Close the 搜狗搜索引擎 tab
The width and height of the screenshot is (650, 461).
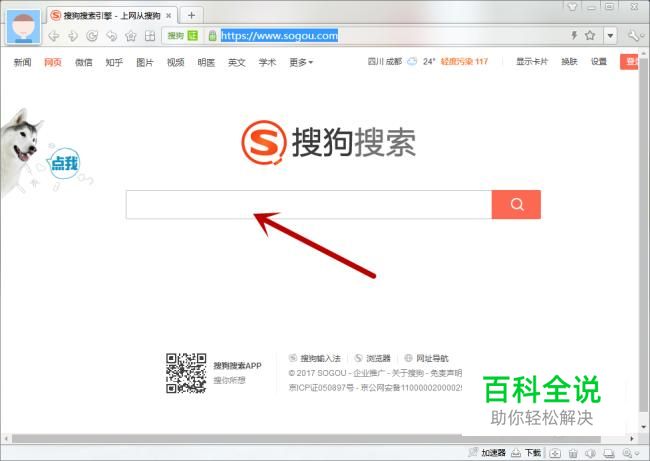(169, 16)
